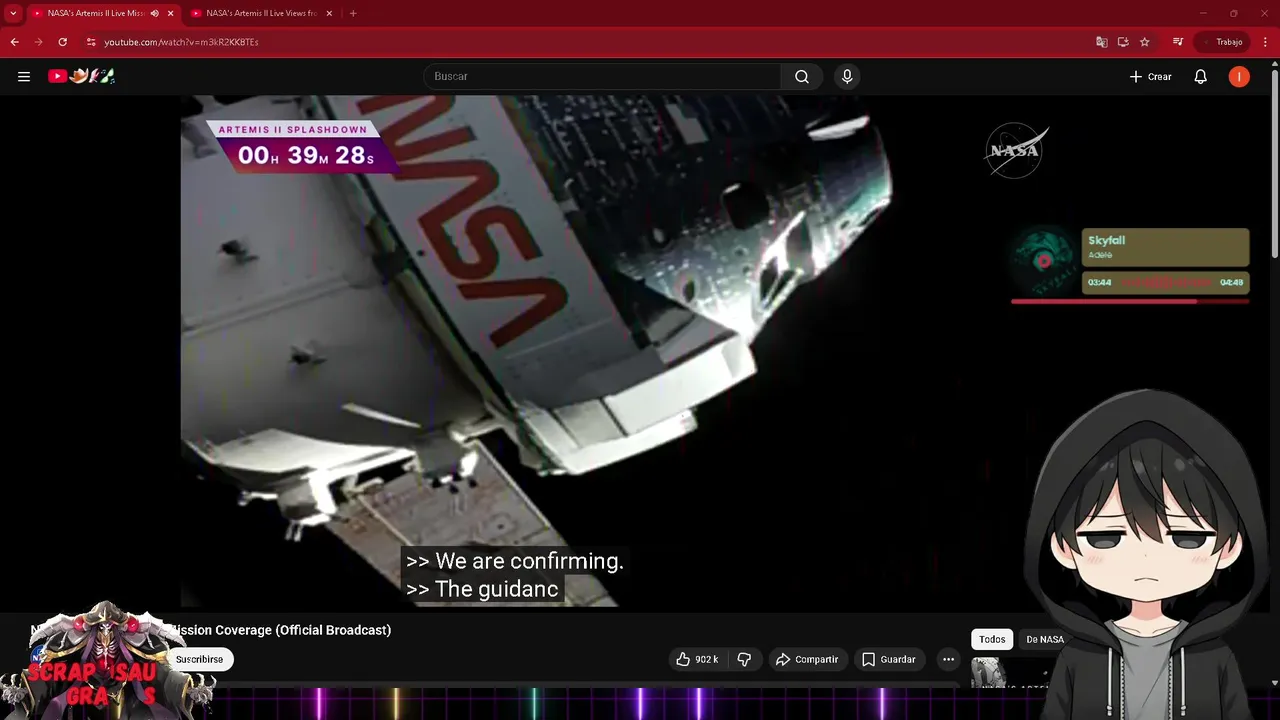The image size is (1280, 720).
Task: Go to YouTube home via logo
Action: pos(82,76)
